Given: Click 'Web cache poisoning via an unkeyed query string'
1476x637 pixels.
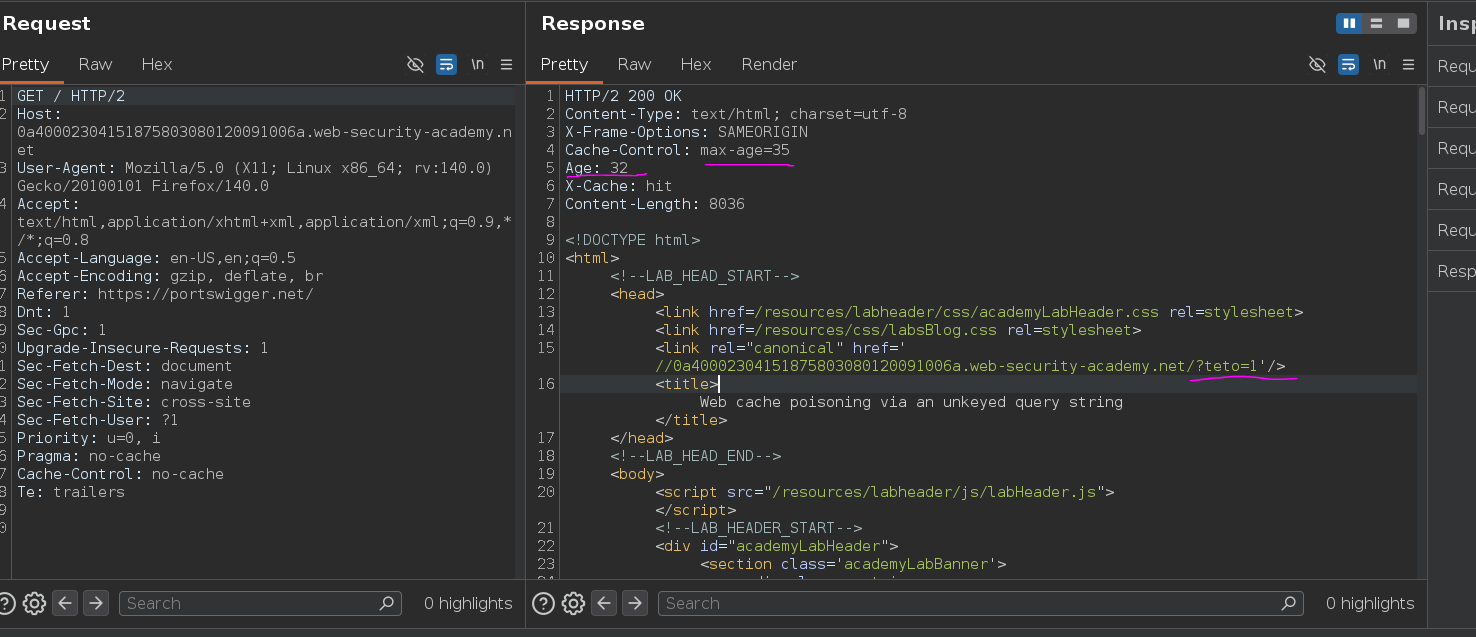Looking at the screenshot, I should (x=911, y=402).
